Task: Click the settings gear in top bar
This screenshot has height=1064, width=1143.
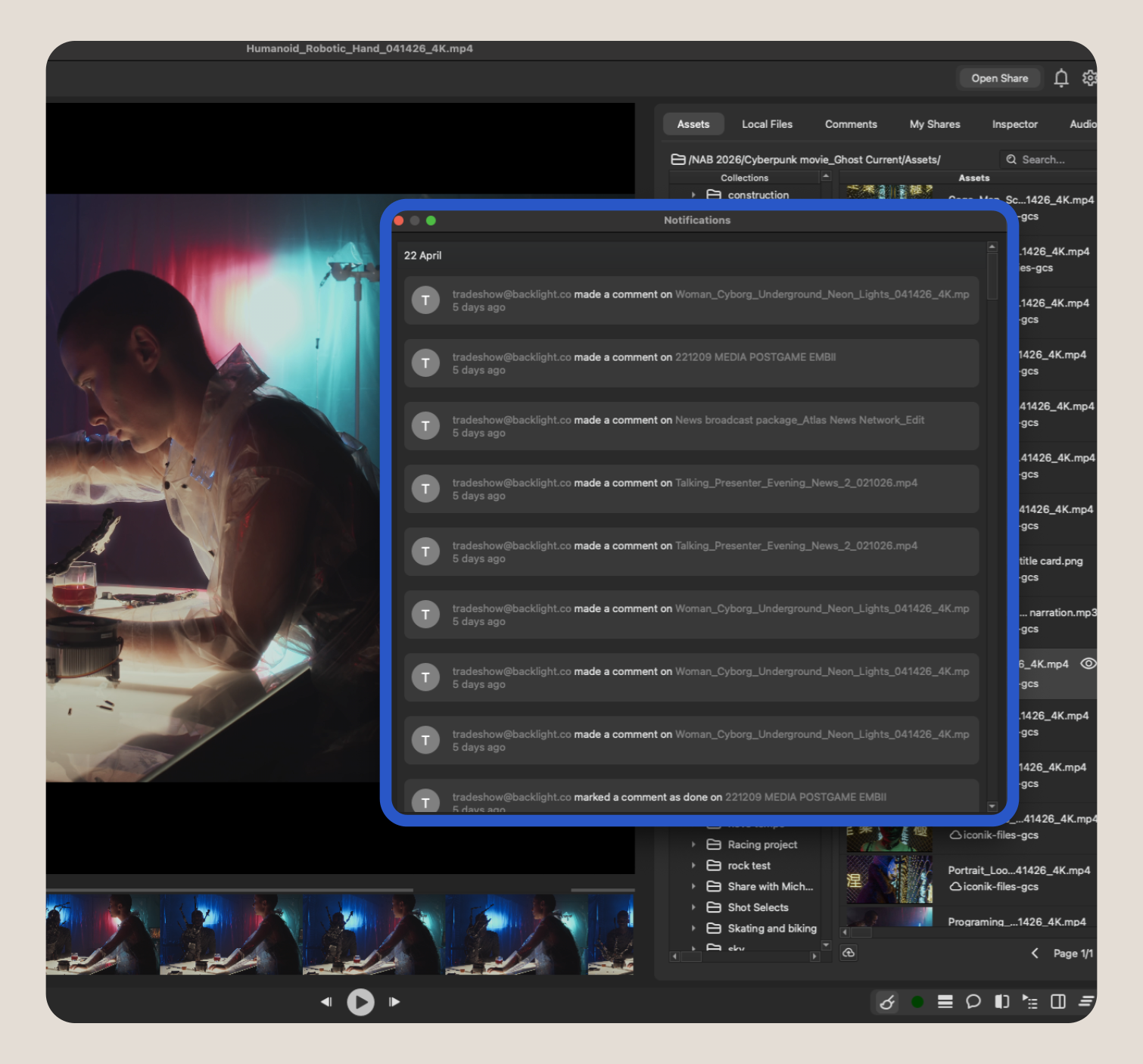Action: pyautogui.click(x=1089, y=78)
